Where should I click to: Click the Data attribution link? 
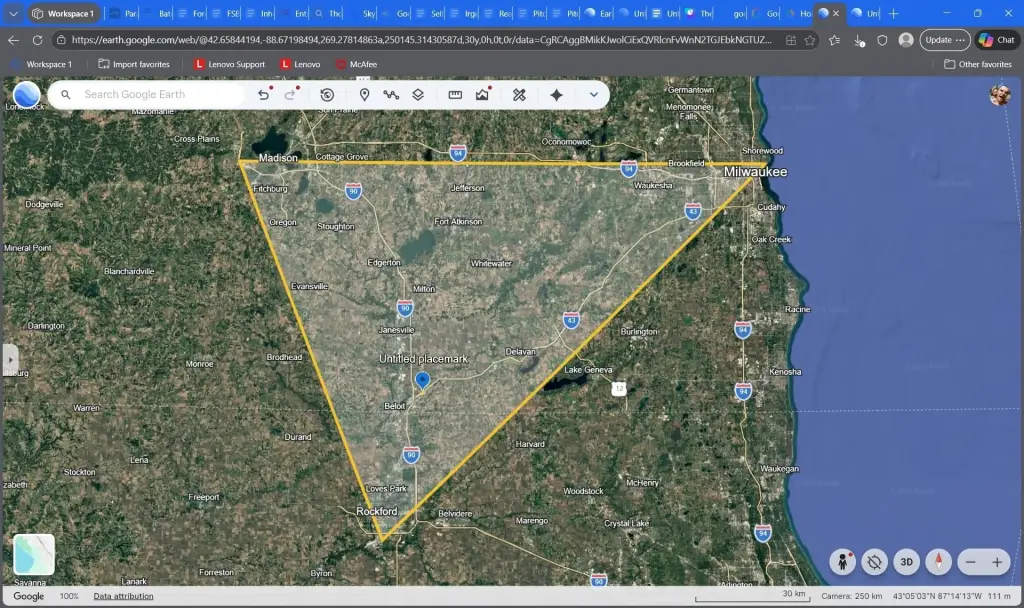(123, 596)
